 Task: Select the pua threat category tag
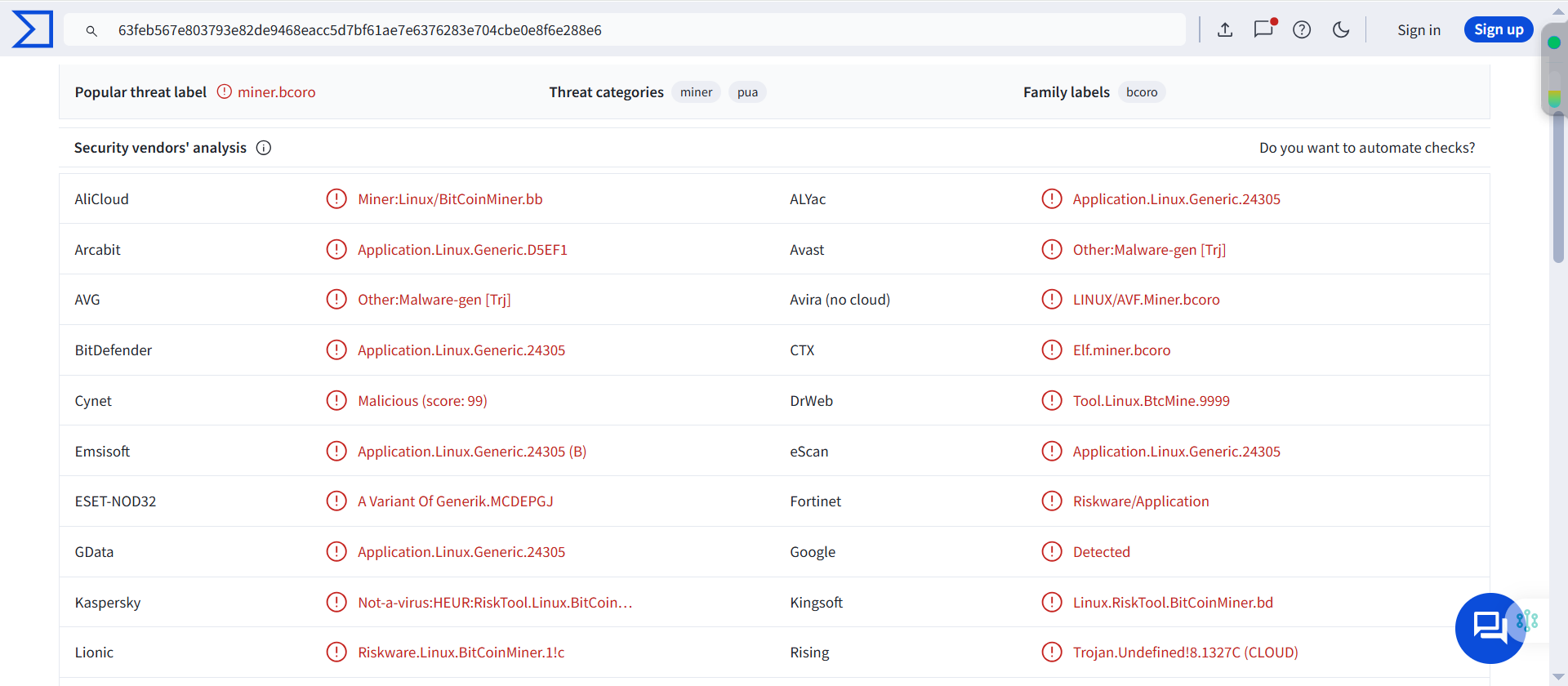click(747, 92)
